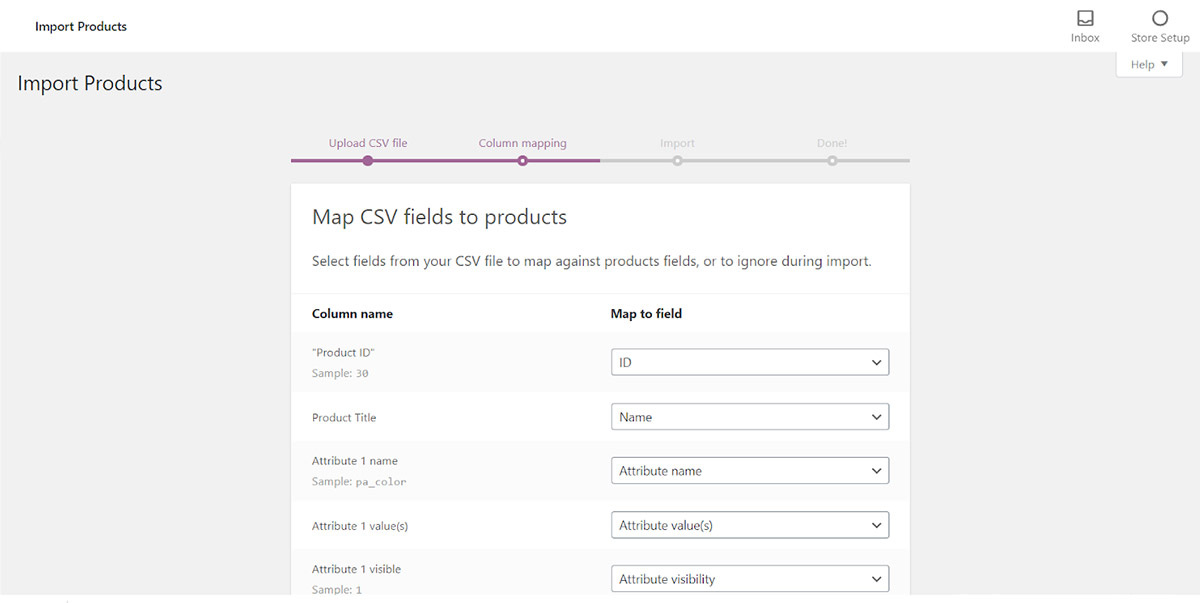Viewport: 1200px width, 603px height.
Task: Click the Map CSV fields to products heading
Action: 439,217
